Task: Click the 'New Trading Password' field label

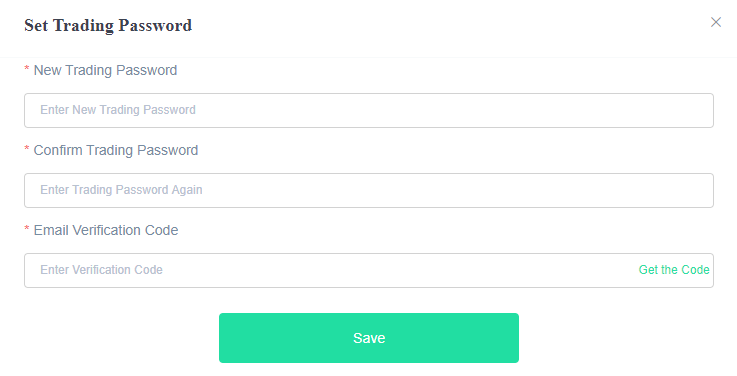Action: pos(105,70)
